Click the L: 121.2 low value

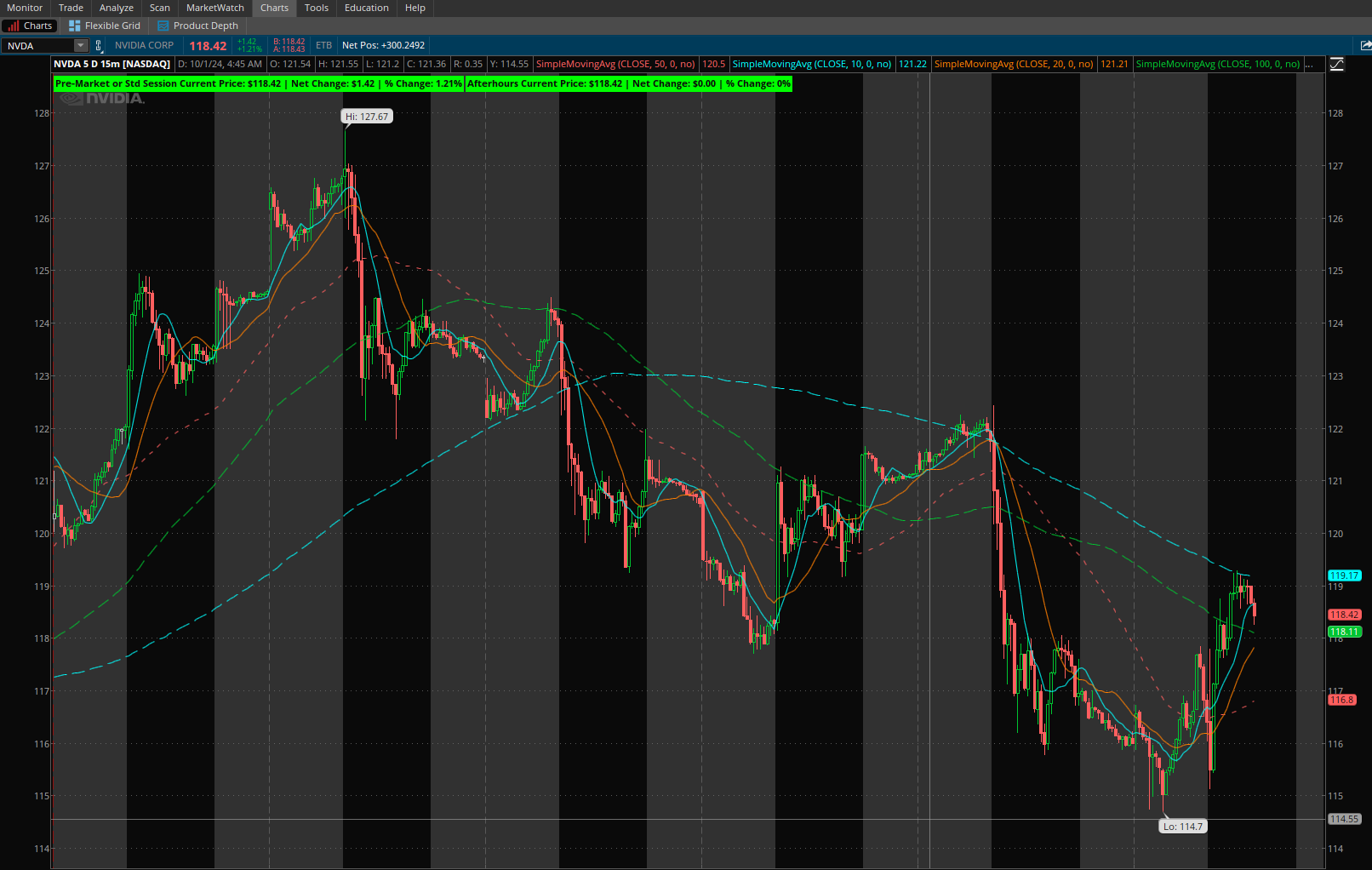coord(382,64)
